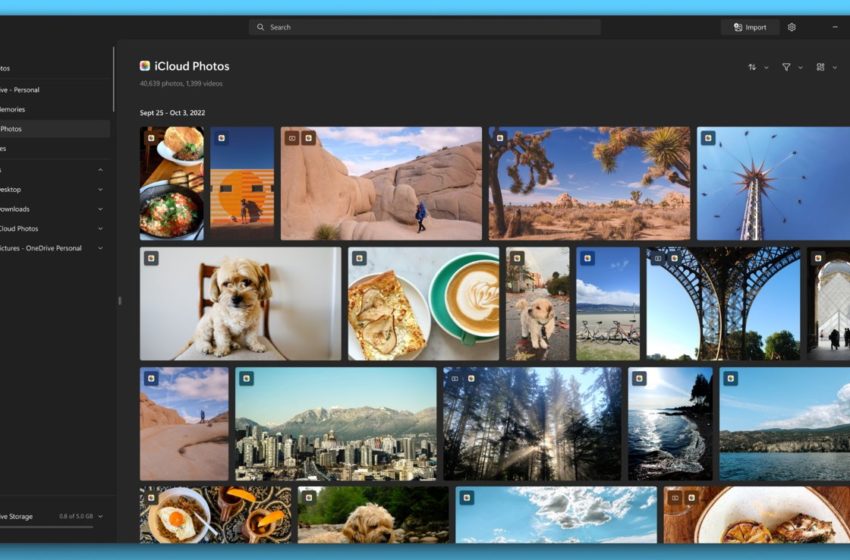Open the latte and pastry photo

(423, 304)
